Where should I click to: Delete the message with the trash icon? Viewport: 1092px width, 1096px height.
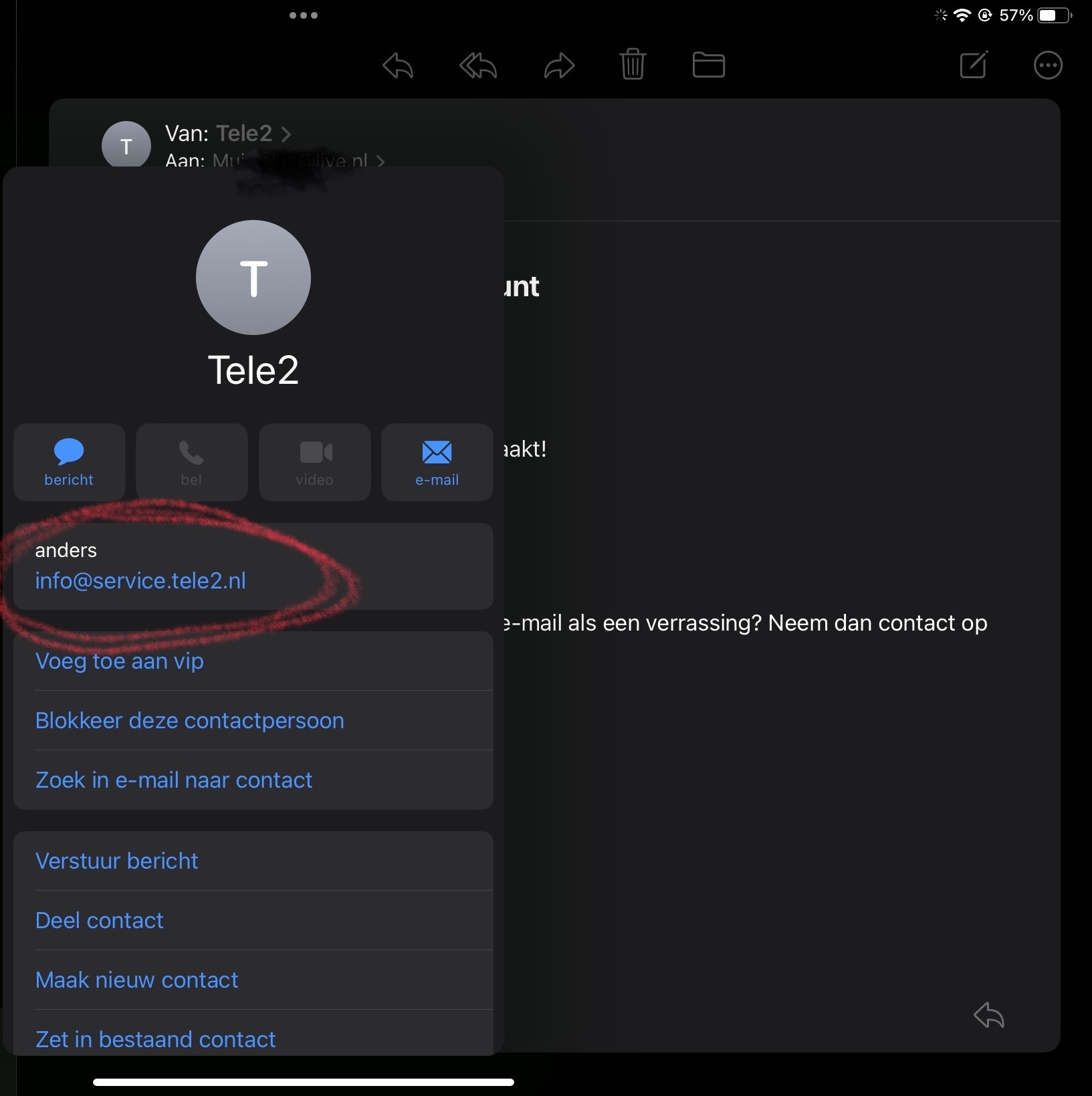pos(633,64)
